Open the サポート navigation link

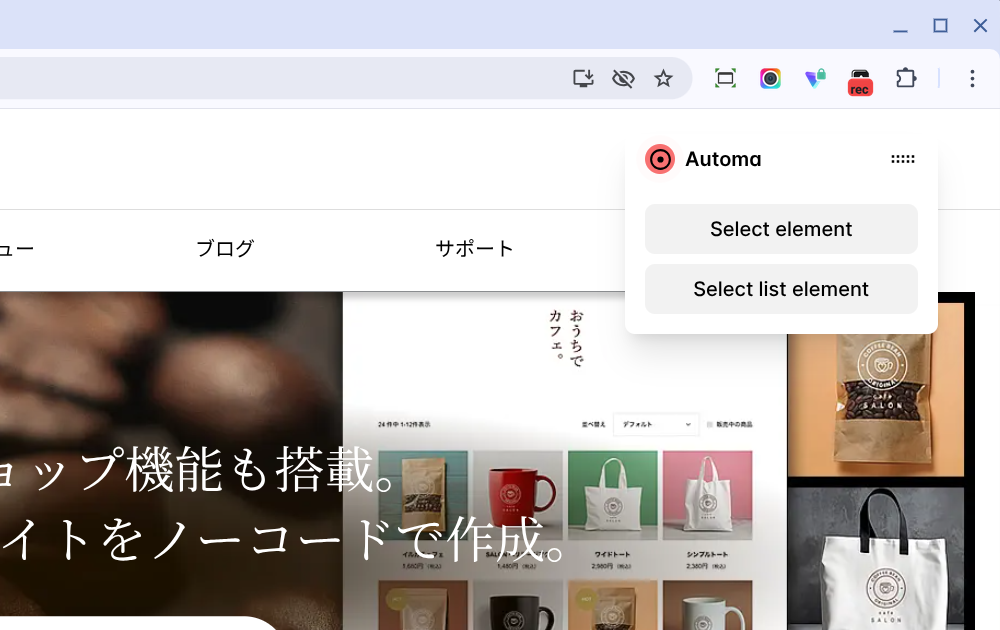pos(474,248)
